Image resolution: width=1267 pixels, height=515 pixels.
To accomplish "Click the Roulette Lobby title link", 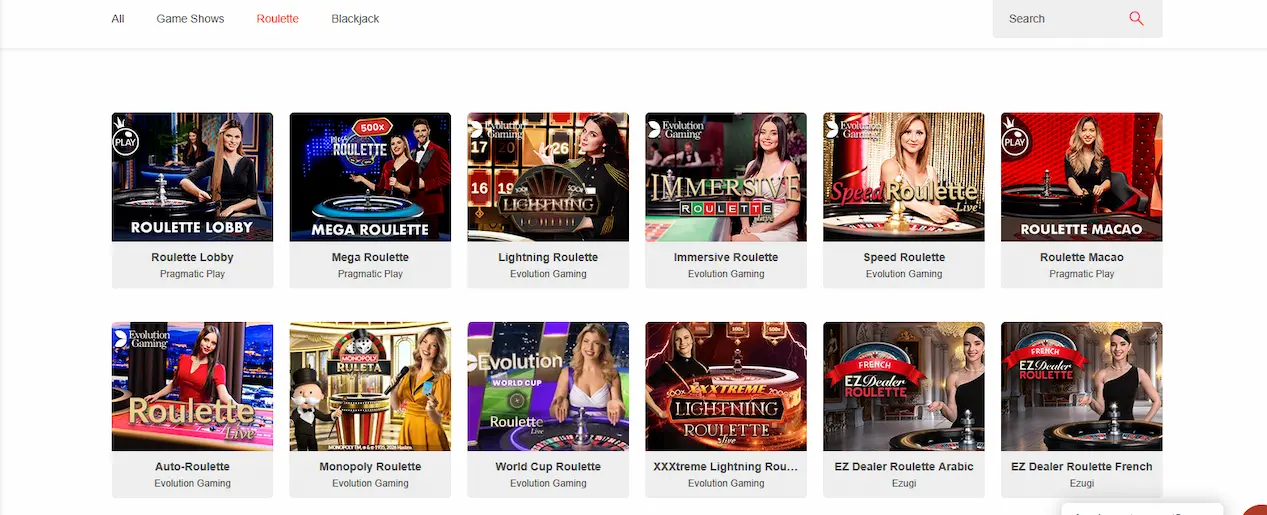I will coord(192,257).
